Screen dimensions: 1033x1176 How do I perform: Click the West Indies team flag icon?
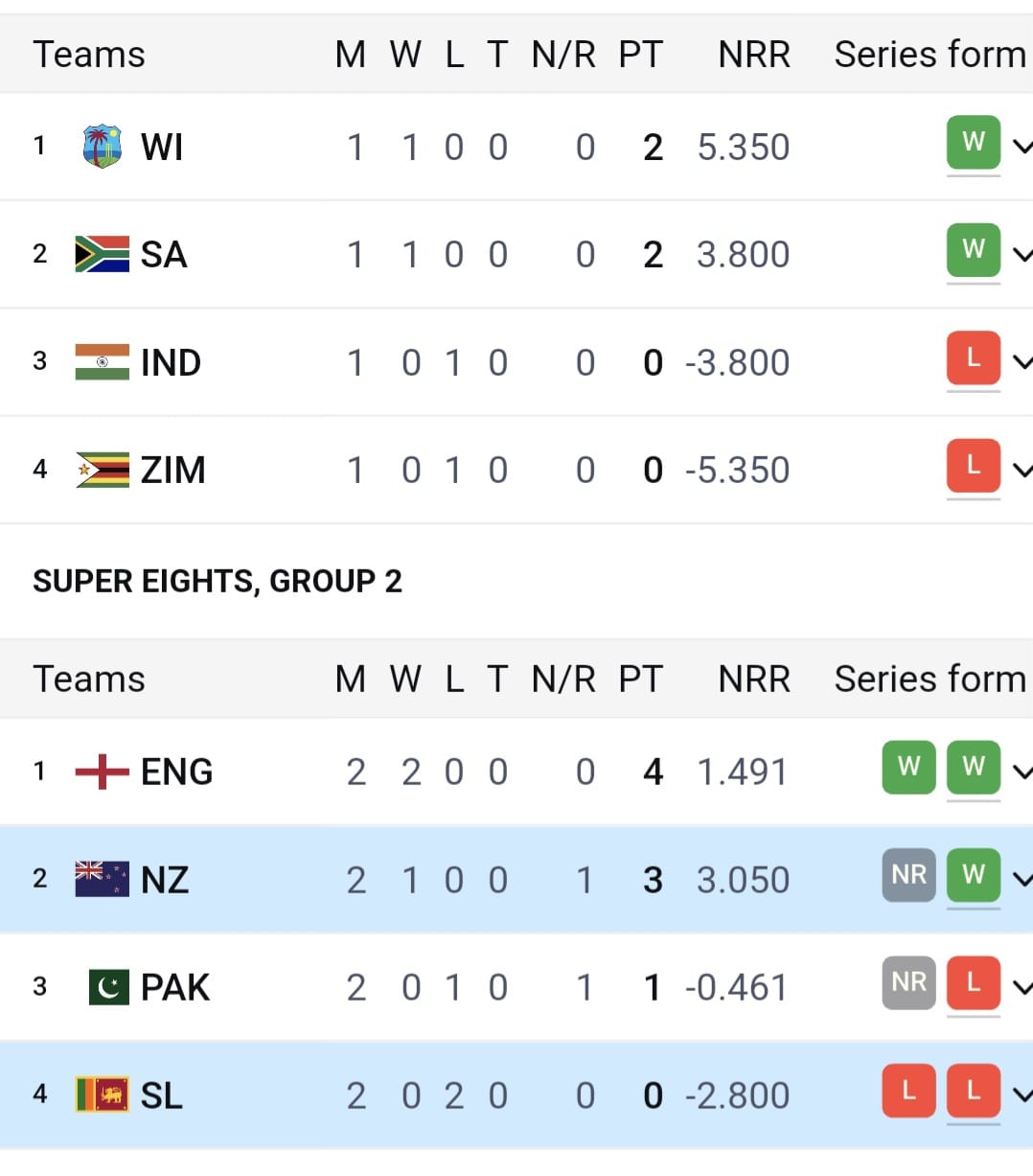pos(102,147)
